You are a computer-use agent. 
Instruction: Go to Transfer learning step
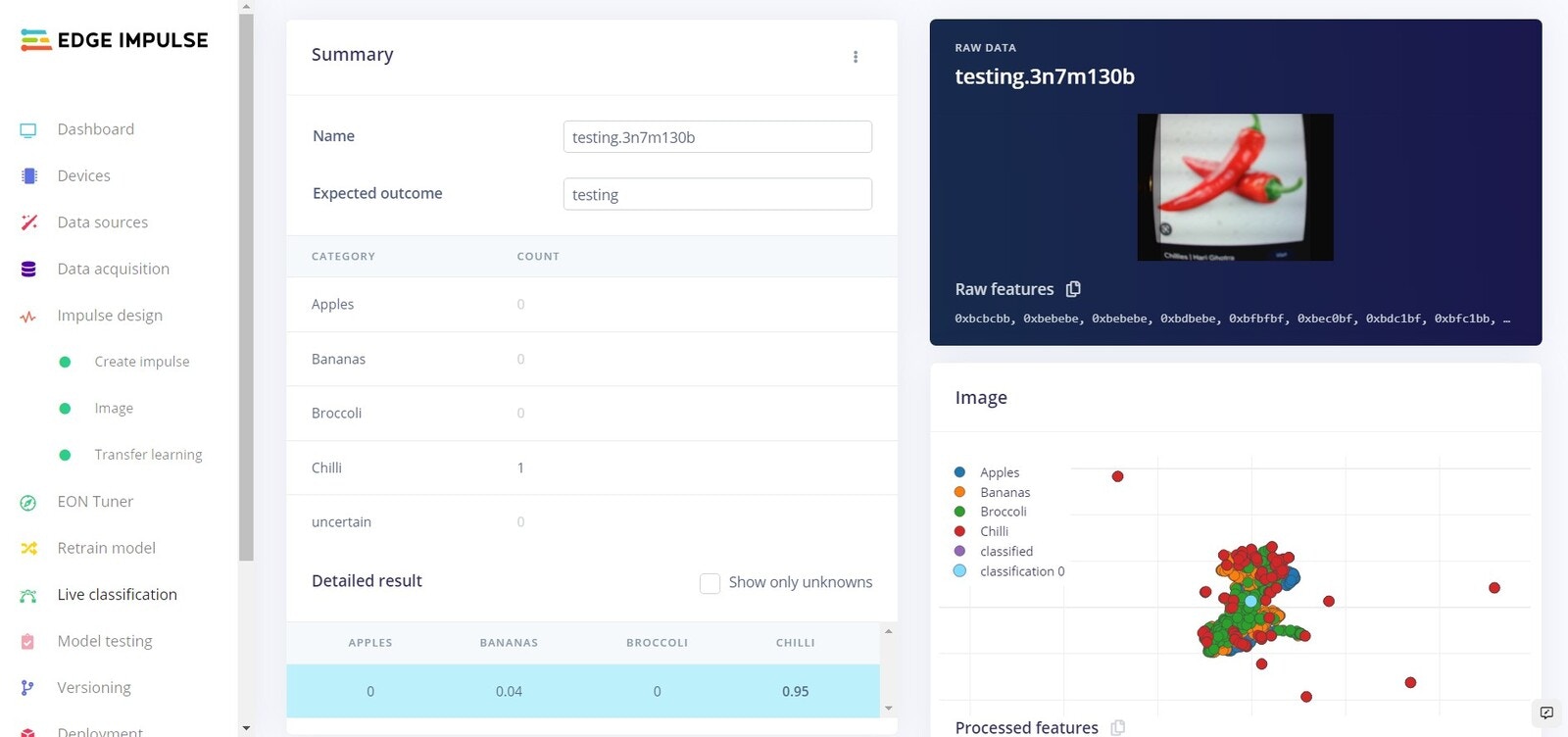pyautogui.click(x=148, y=455)
